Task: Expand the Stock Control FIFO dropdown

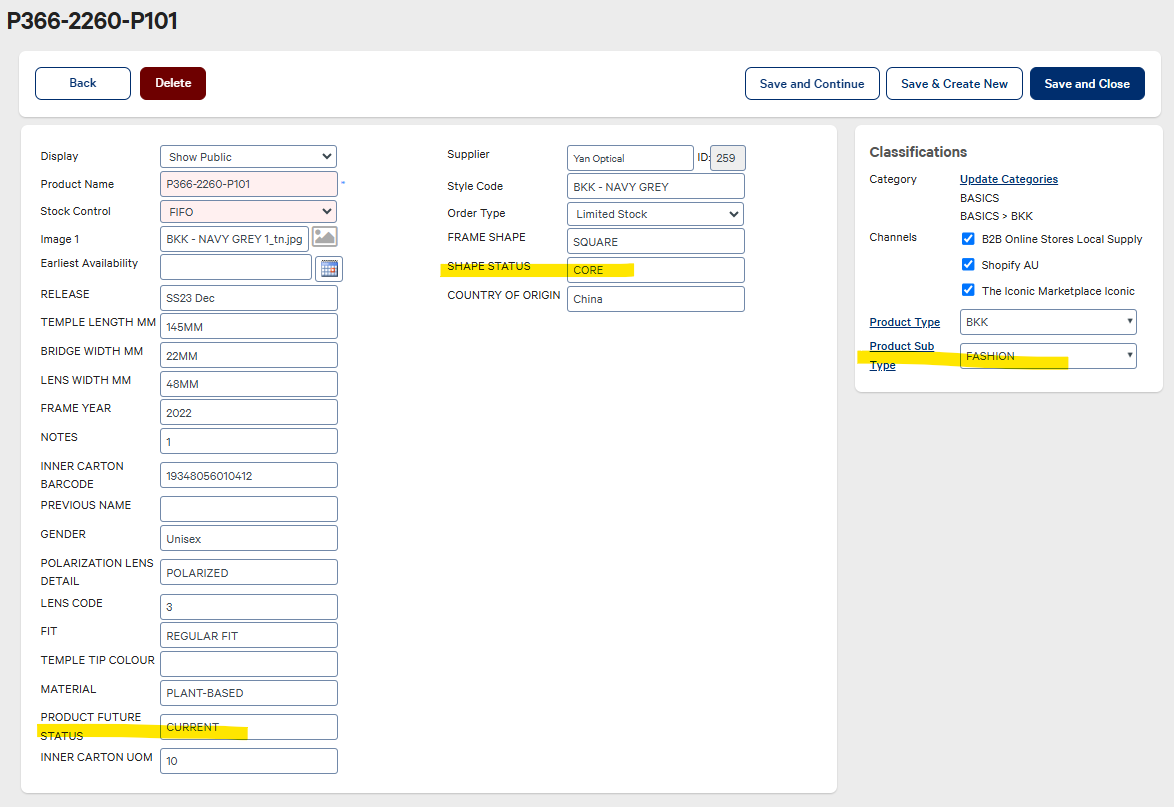Action: (x=248, y=212)
